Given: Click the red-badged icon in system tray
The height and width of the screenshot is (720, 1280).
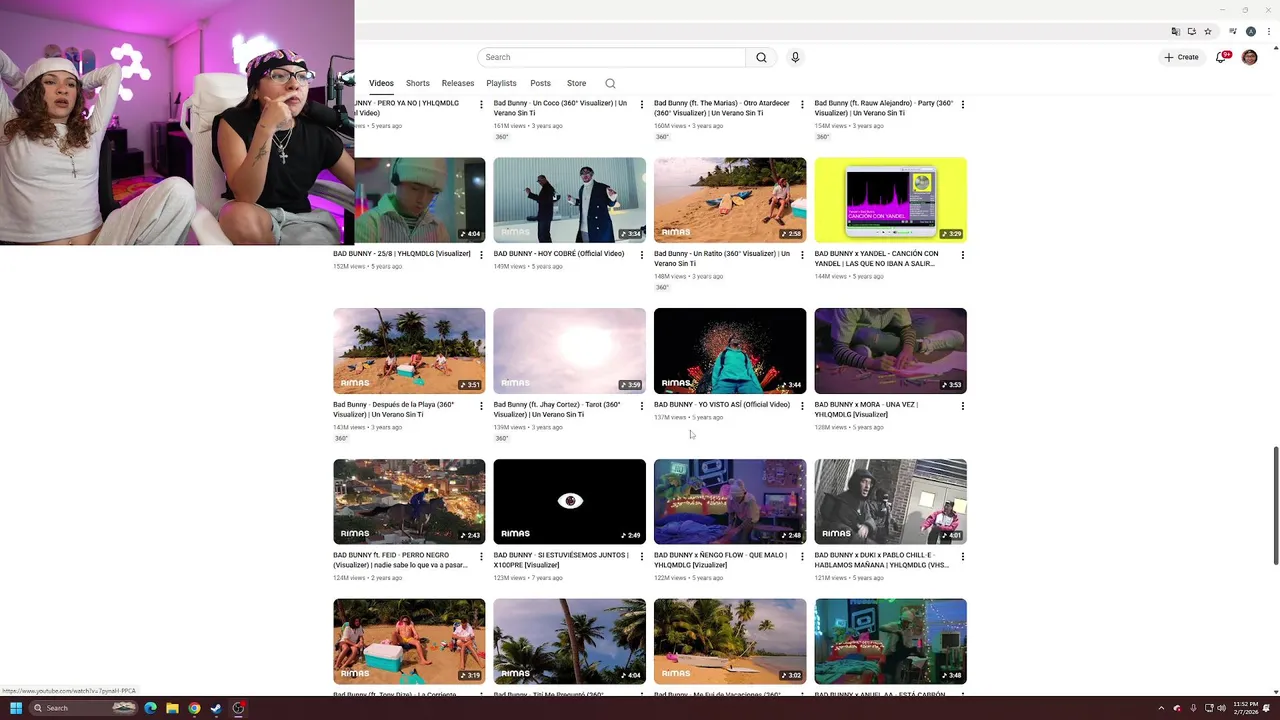Looking at the screenshot, I should click(x=1177, y=708).
